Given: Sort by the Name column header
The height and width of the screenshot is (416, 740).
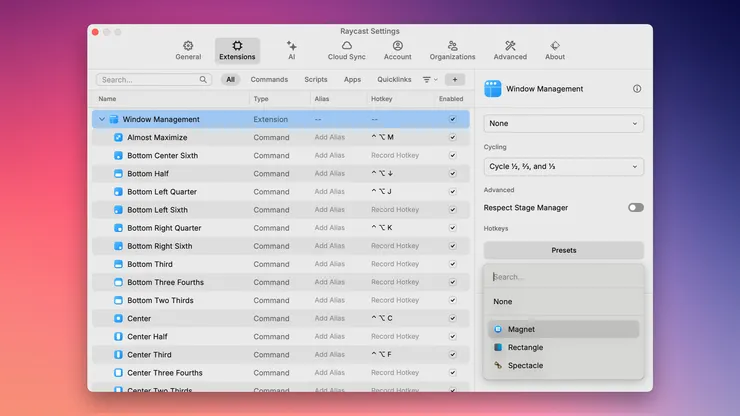Looking at the screenshot, I should pyautogui.click(x=107, y=99).
